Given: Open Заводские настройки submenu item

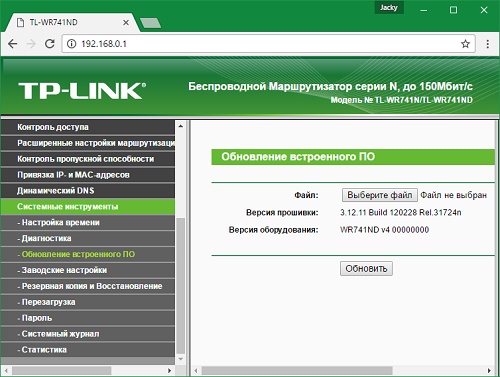Looking at the screenshot, I should coord(88,270).
